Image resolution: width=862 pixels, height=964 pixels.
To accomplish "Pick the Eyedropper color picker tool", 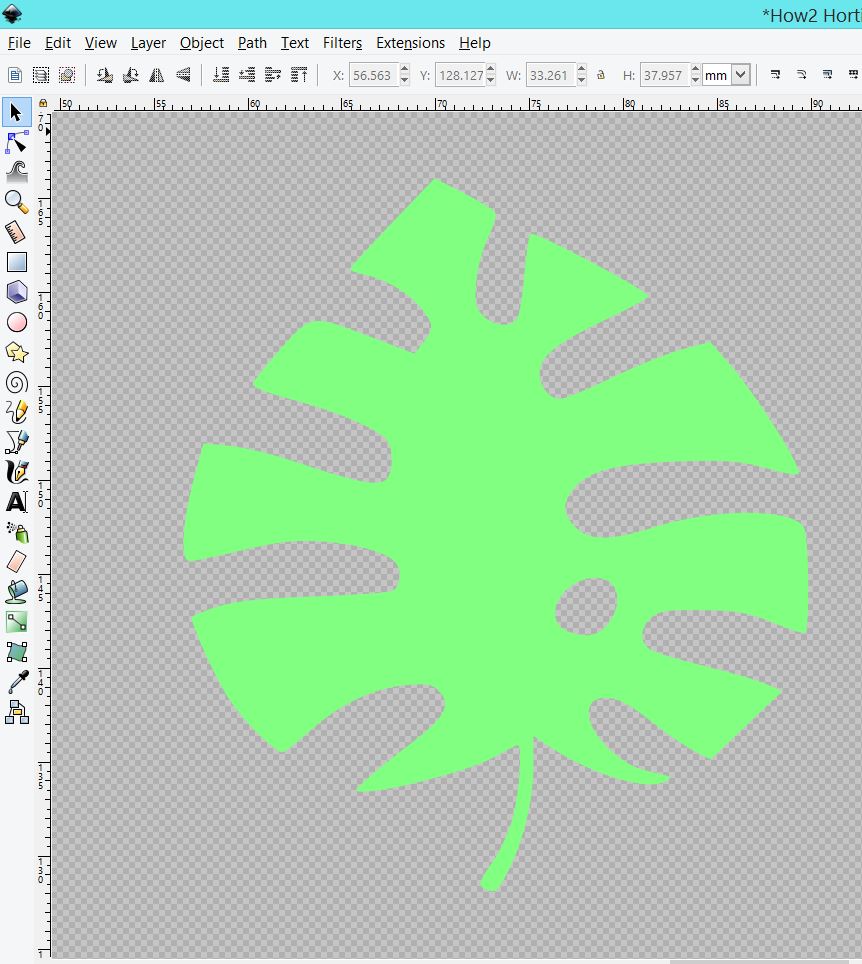I will pyautogui.click(x=16, y=682).
